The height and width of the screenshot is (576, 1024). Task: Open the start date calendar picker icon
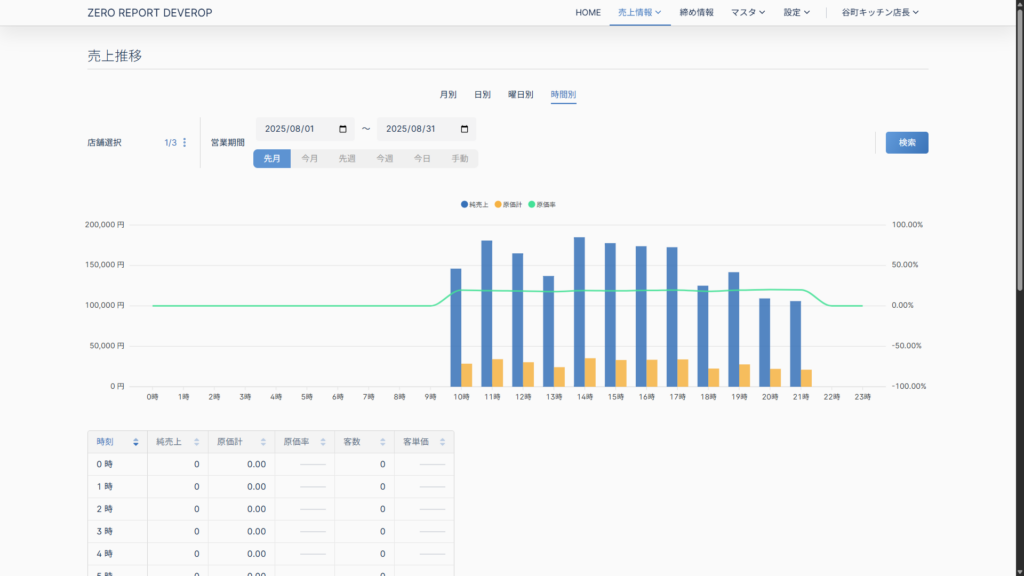[343, 129]
